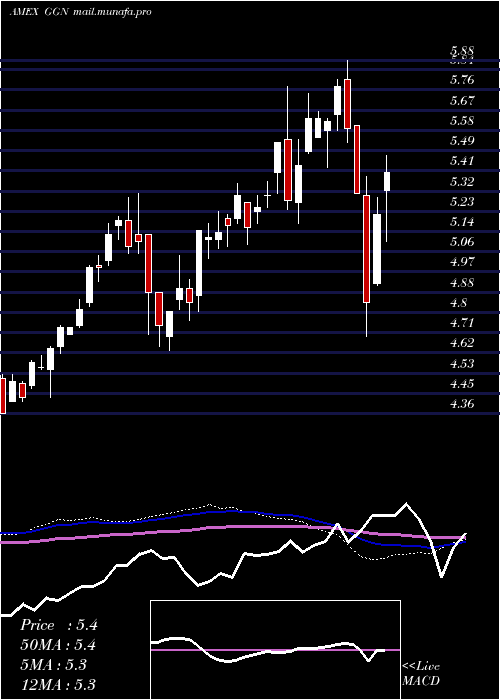The height and width of the screenshot is (700, 500).
Task: Pick the 5.49 price axis label
Action: tap(462, 141)
